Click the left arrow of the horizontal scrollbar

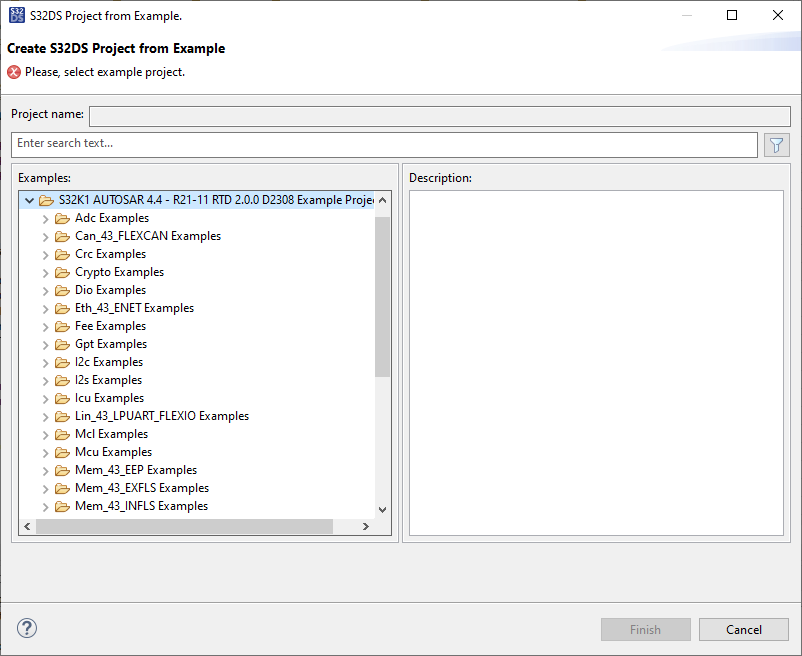click(x=27, y=525)
